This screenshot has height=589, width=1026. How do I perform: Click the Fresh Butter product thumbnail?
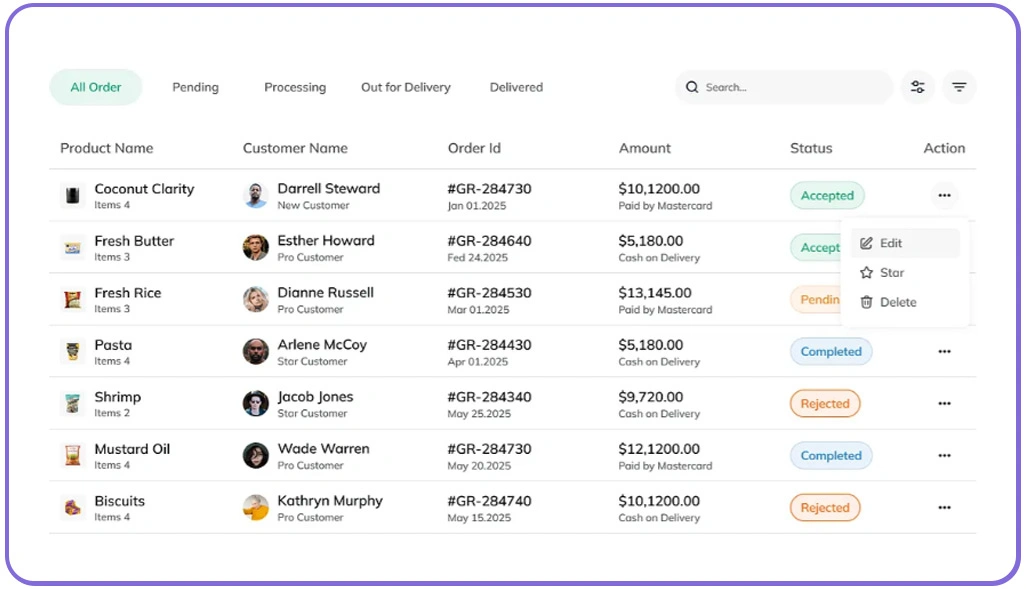click(73, 247)
